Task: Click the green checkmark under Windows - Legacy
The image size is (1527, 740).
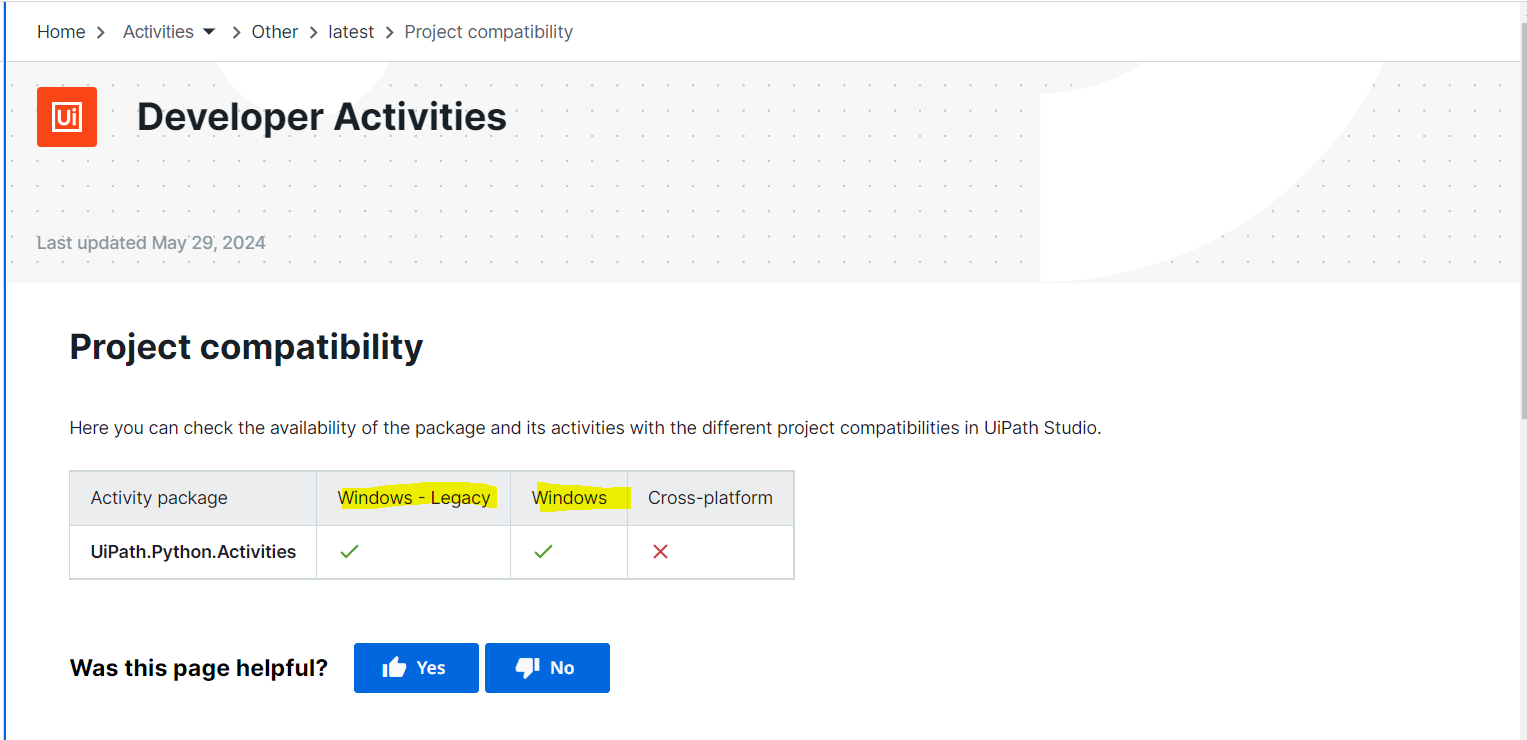Action: tap(349, 551)
